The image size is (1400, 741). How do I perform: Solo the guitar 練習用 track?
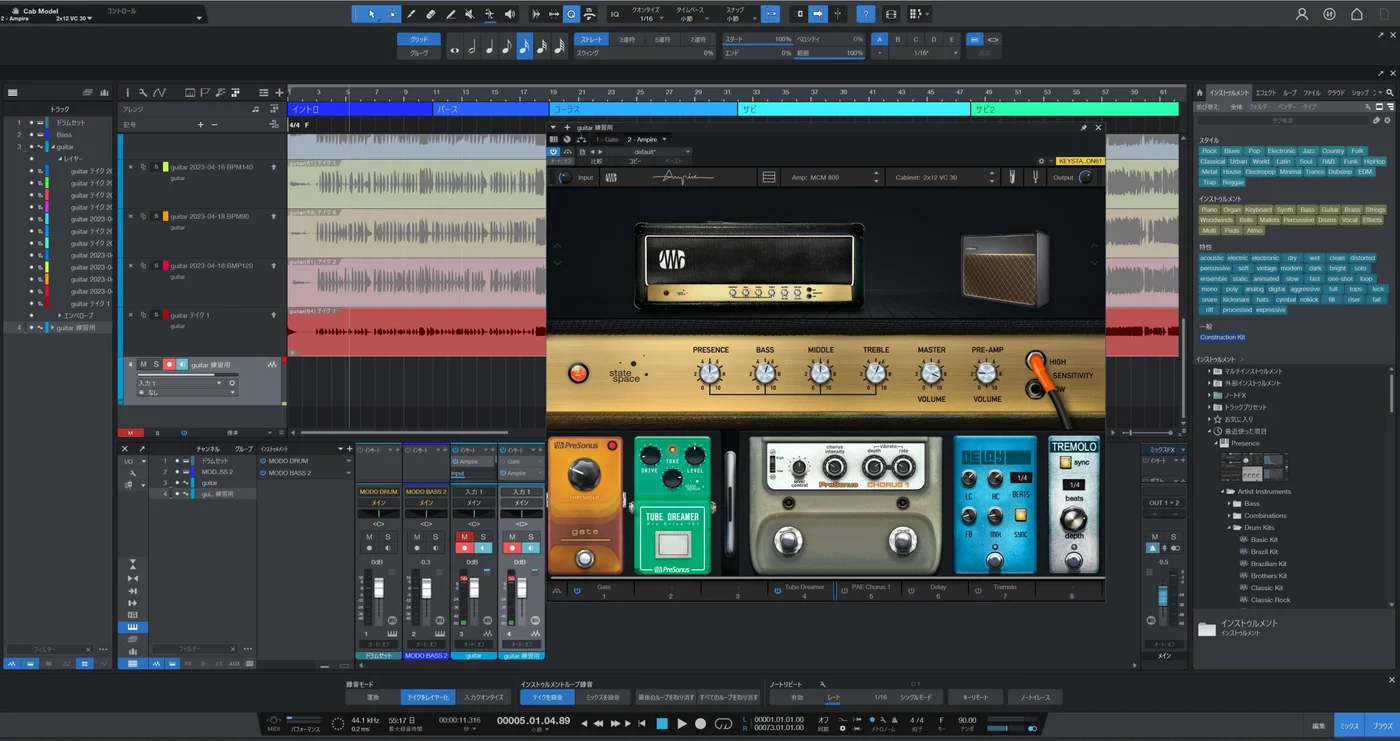(156, 365)
